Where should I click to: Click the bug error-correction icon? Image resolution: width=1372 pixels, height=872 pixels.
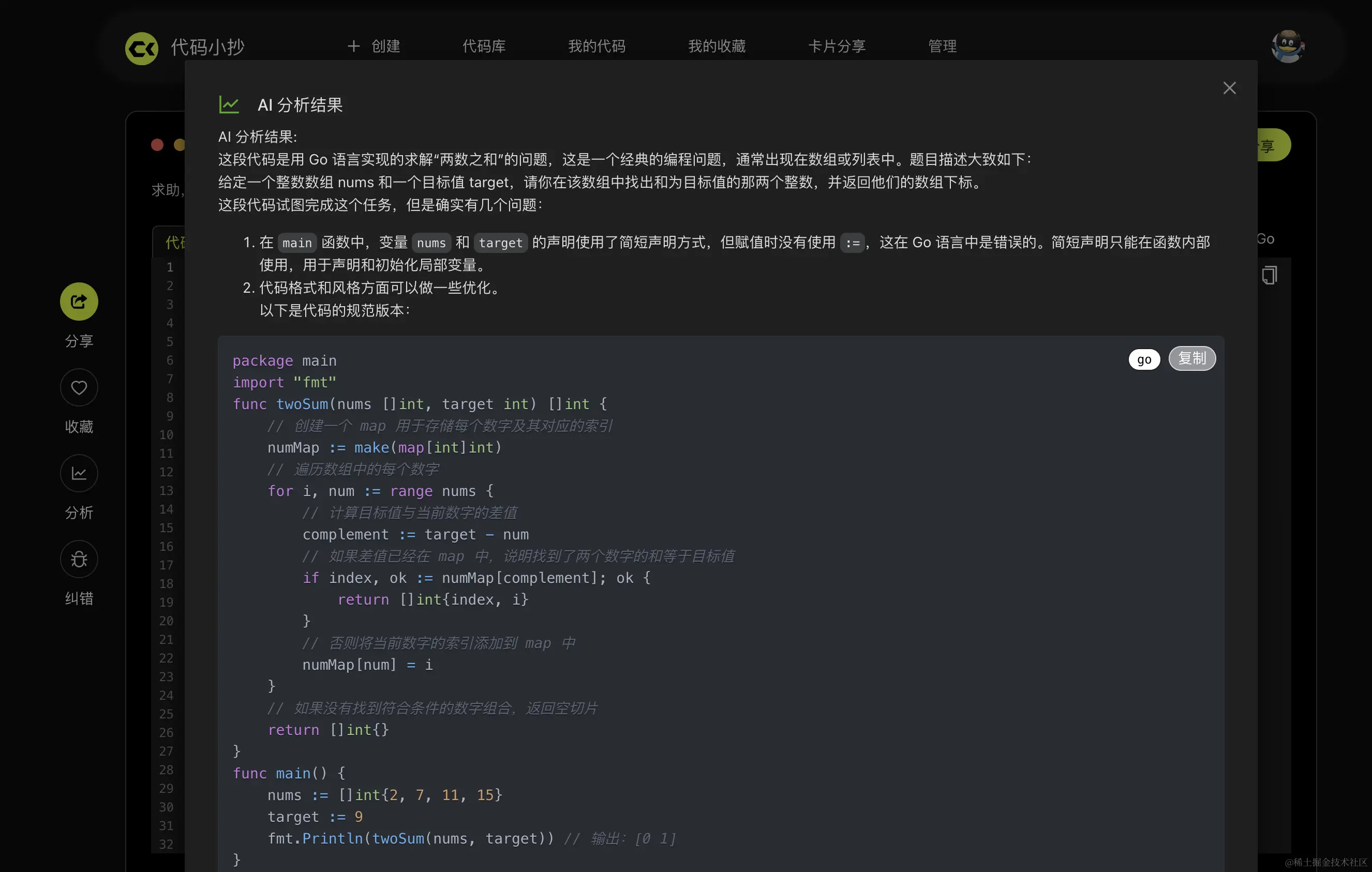[x=79, y=559]
